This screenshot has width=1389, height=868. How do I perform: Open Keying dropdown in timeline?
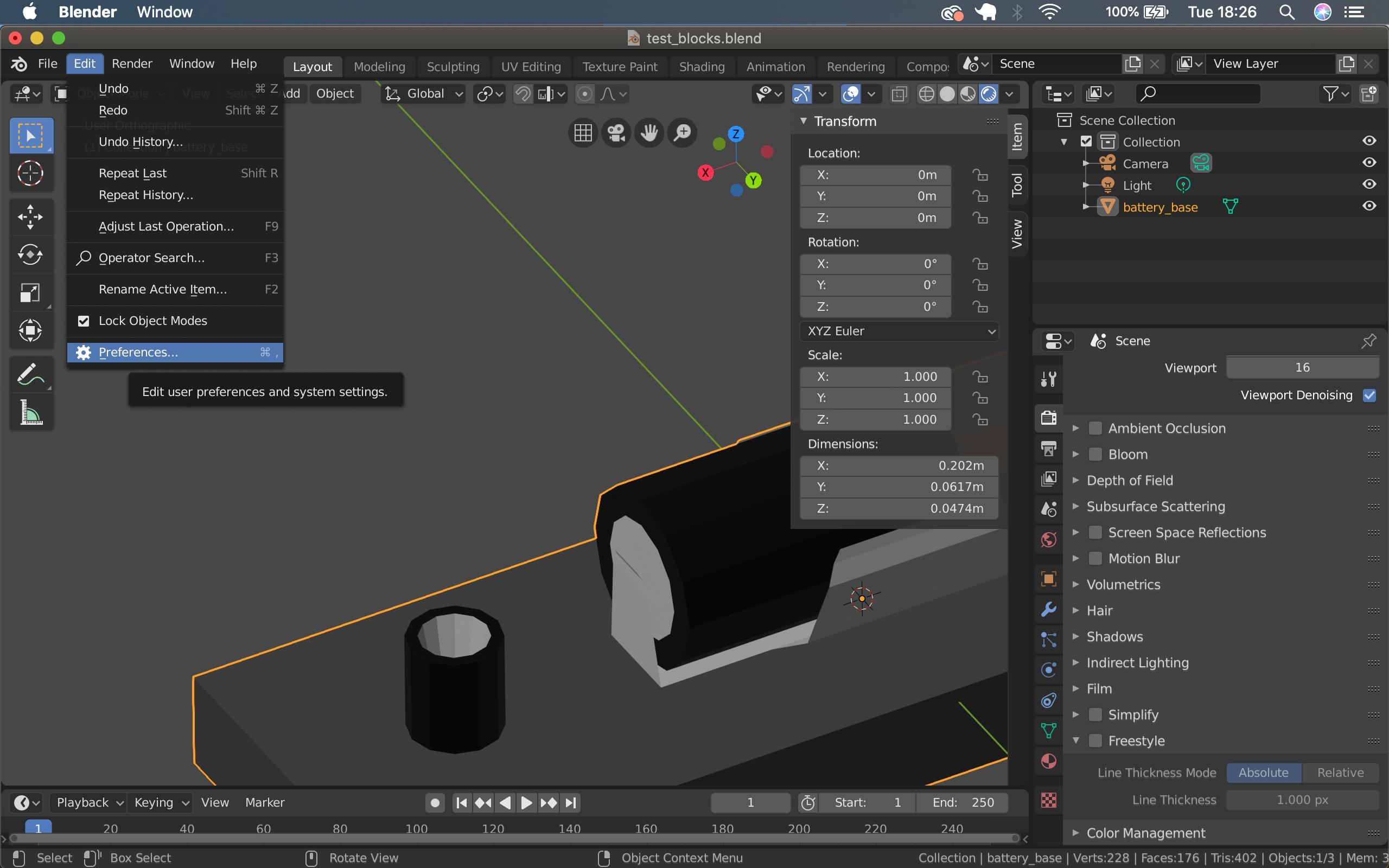pyautogui.click(x=159, y=802)
